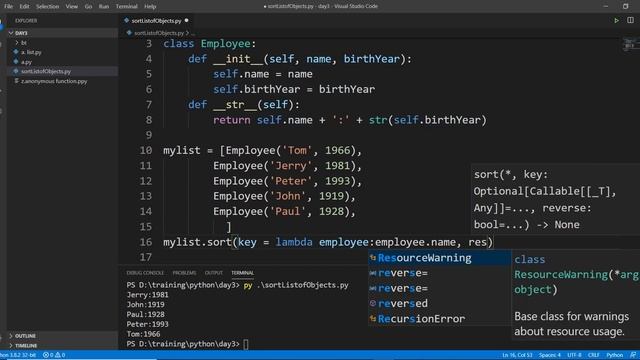This screenshot has height=360, width=640.
Task: Click the string 'Tom' on line 10
Action: (297, 151)
